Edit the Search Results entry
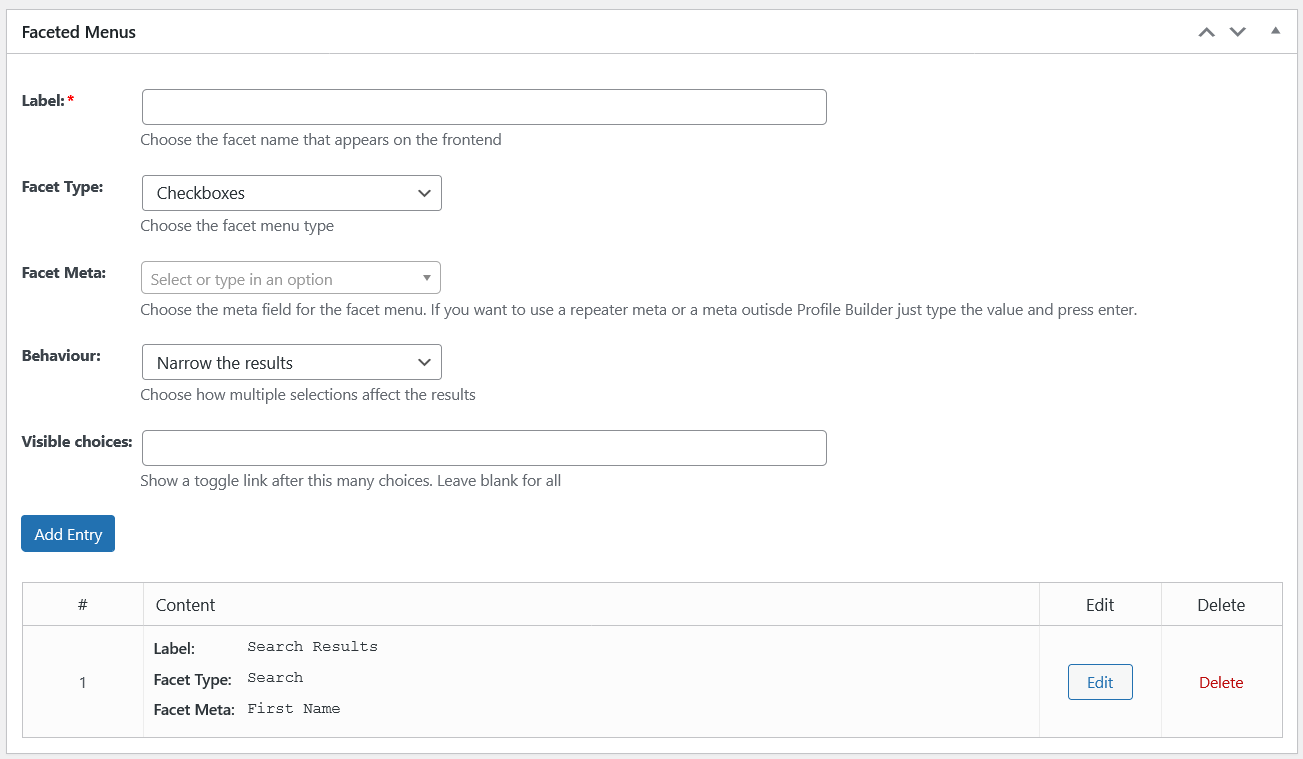 tap(1100, 682)
